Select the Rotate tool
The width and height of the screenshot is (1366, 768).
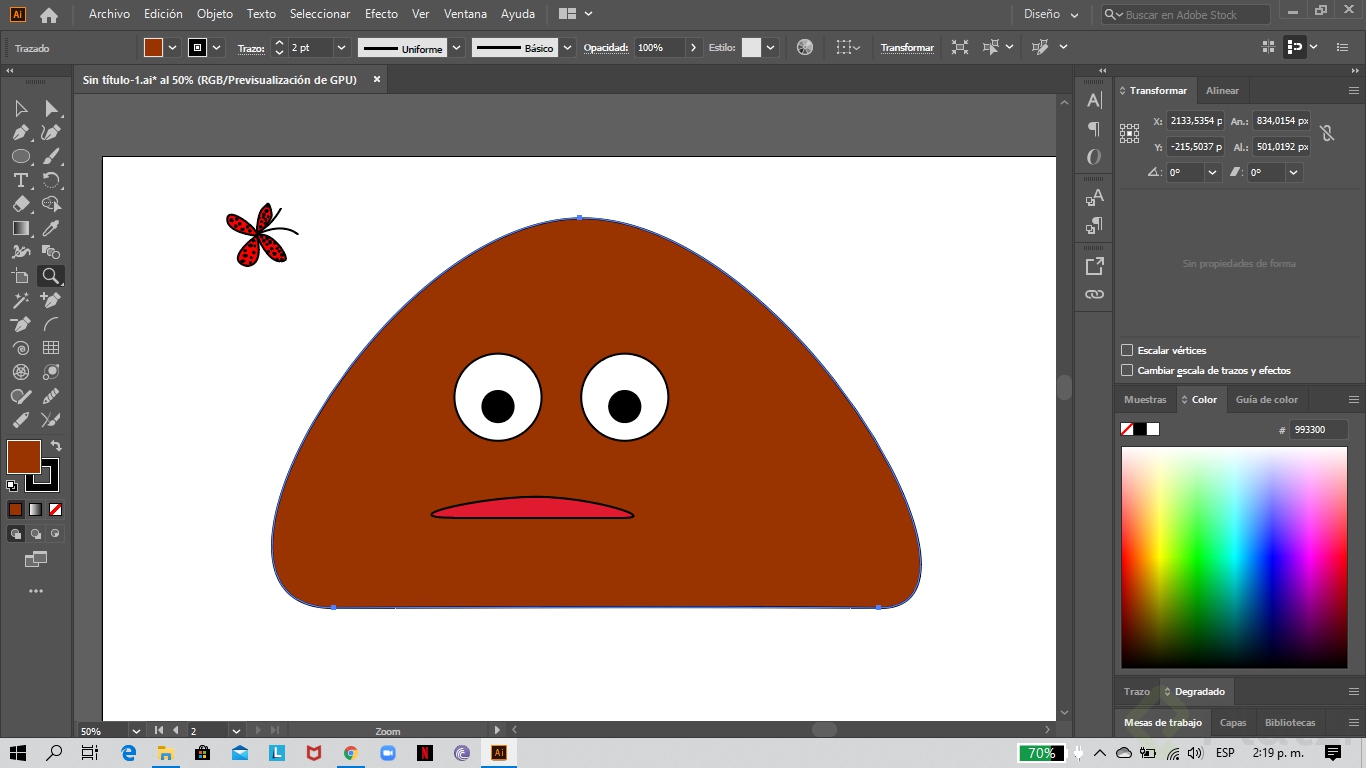51,180
